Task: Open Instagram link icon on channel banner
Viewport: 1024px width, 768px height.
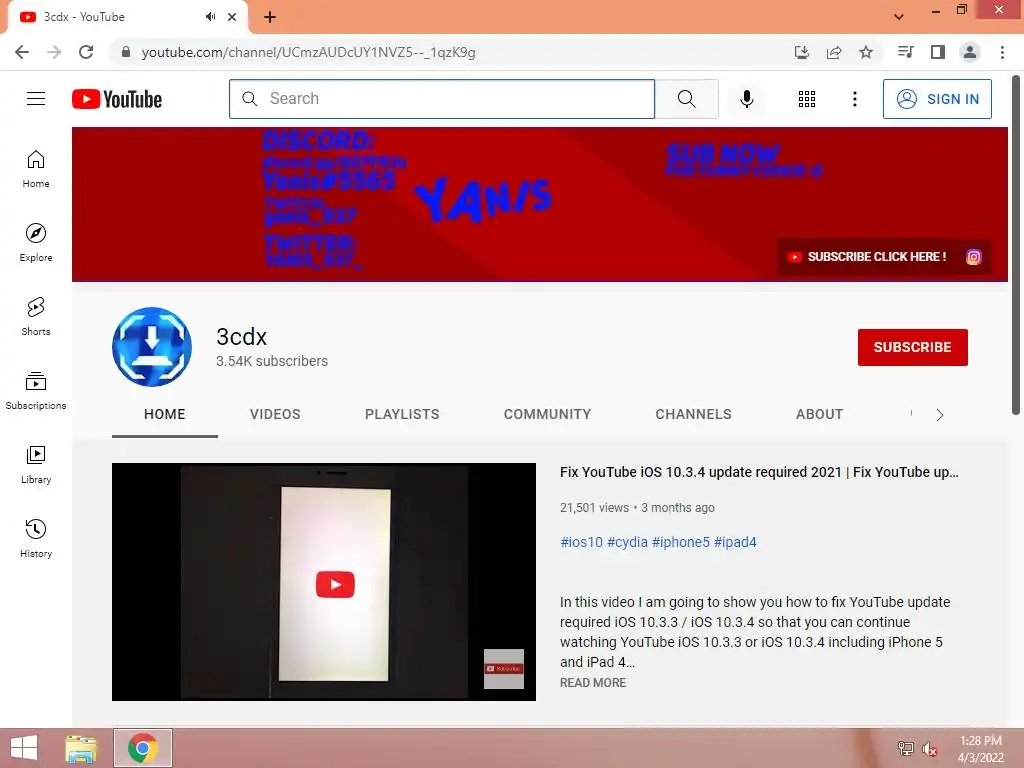Action: point(973,257)
